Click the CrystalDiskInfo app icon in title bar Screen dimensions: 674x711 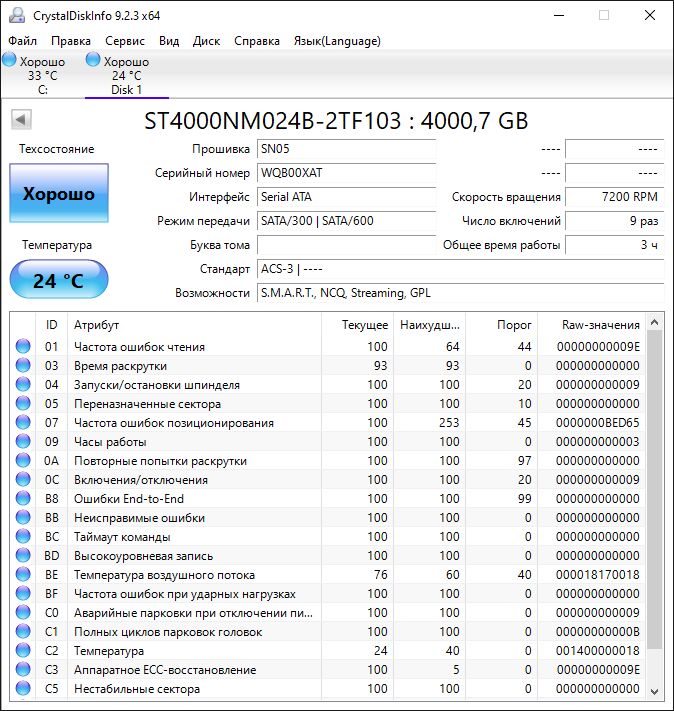pyautogui.click(x=16, y=16)
